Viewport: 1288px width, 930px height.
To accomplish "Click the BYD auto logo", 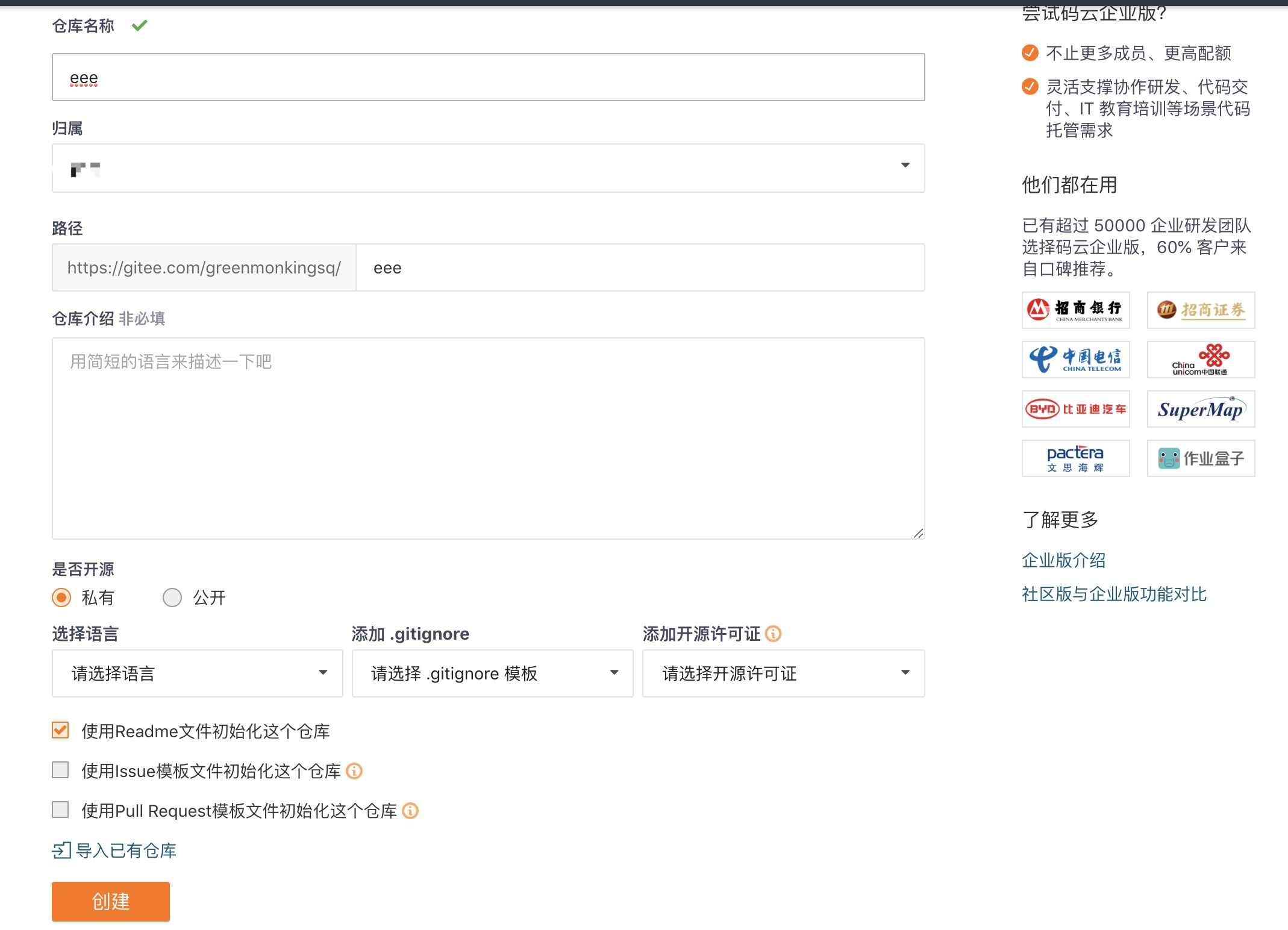I will [x=1075, y=409].
